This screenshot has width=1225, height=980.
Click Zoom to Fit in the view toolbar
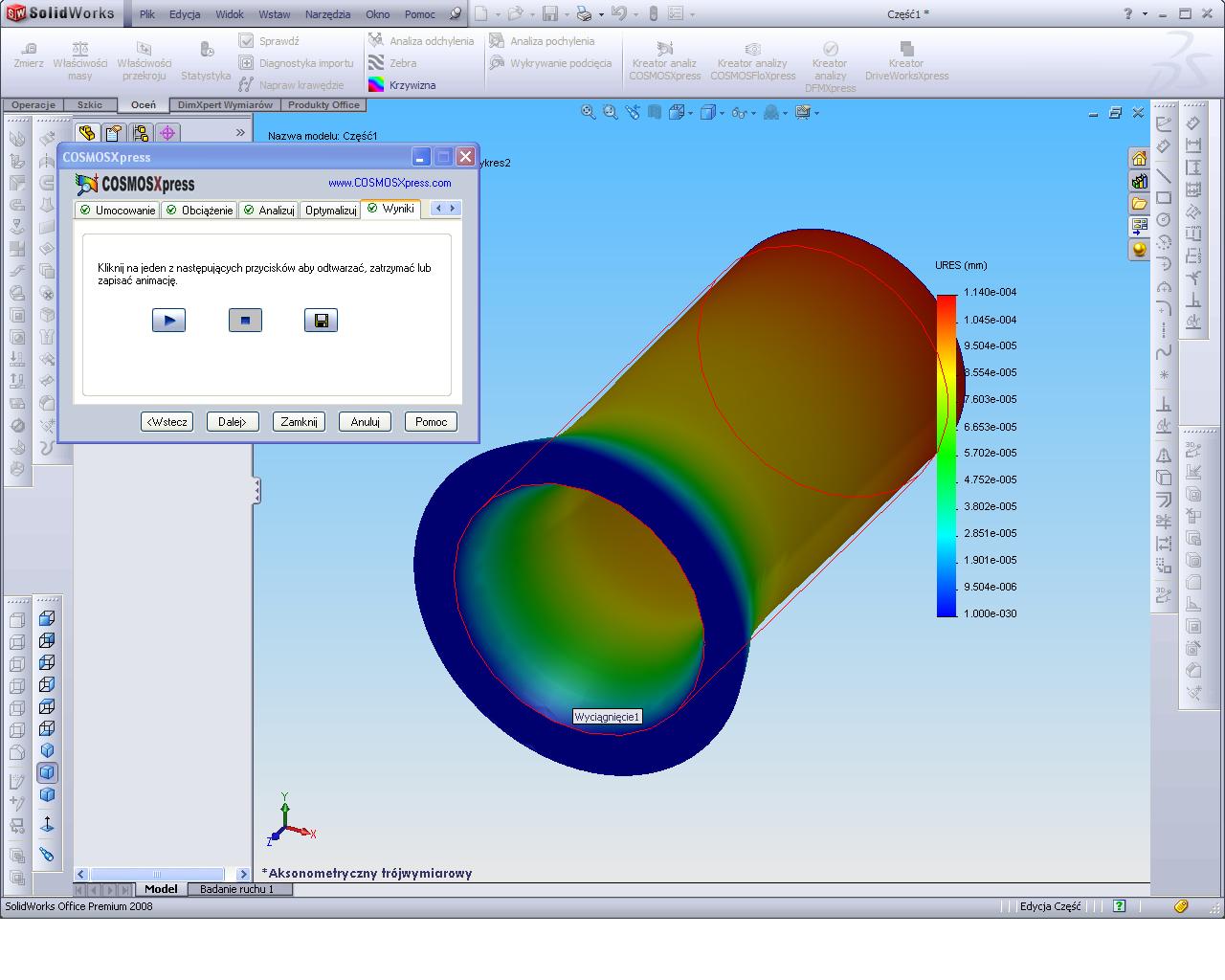(589, 112)
